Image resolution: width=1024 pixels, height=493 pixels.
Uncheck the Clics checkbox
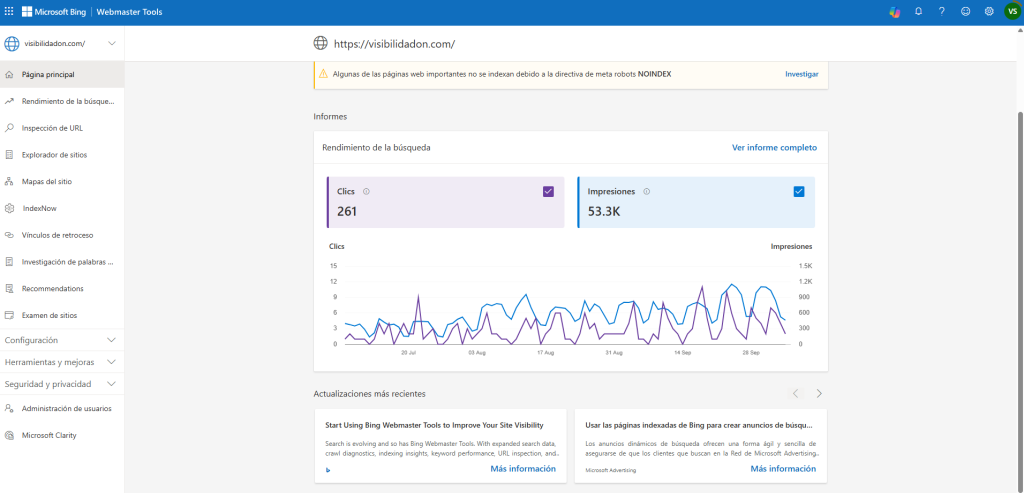pos(548,191)
